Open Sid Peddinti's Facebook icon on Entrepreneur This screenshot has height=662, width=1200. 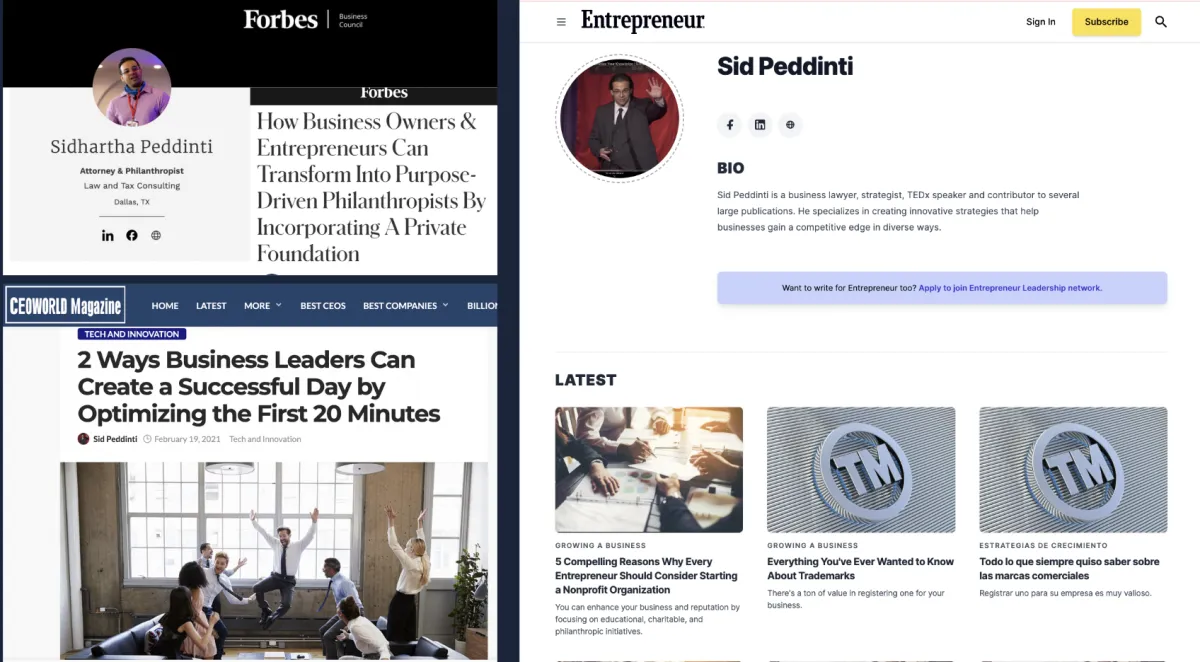point(730,125)
